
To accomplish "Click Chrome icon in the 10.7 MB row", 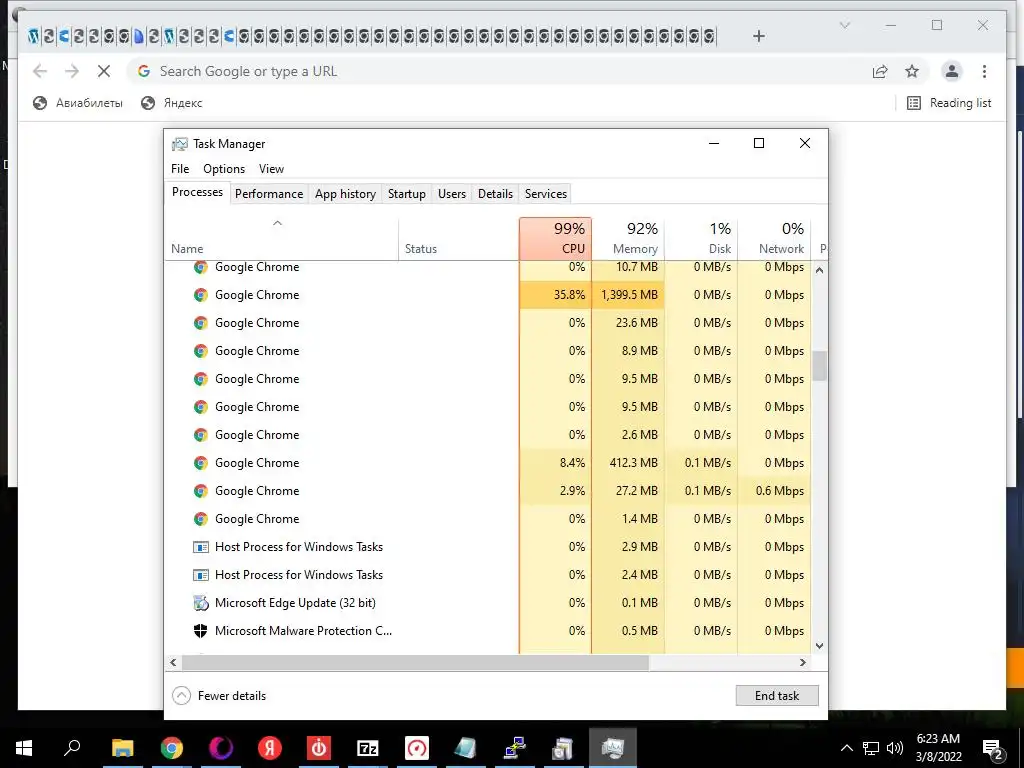I will [x=200, y=267].
